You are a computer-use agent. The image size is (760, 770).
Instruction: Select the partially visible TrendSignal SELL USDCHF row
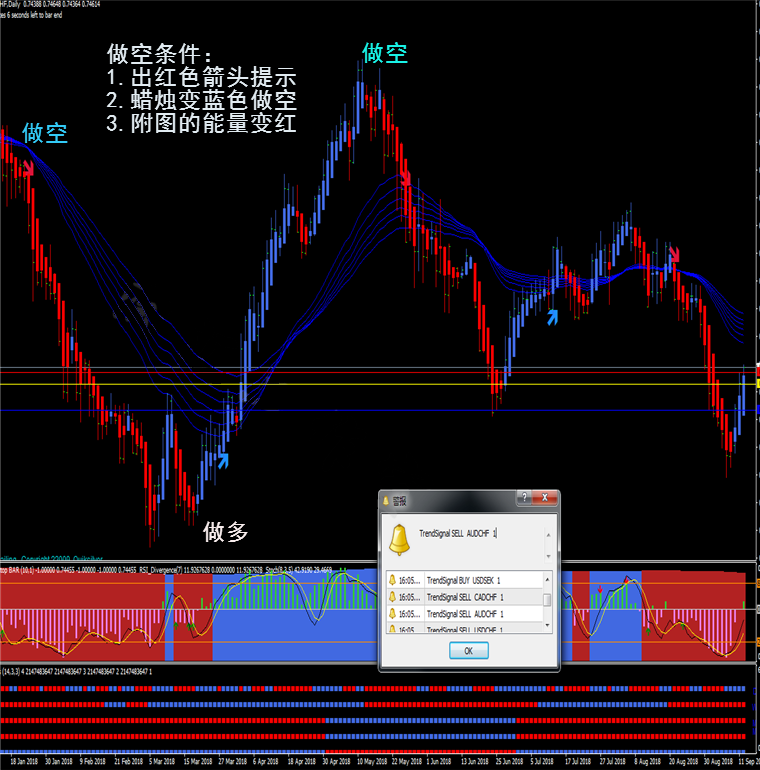pos(464,628)
